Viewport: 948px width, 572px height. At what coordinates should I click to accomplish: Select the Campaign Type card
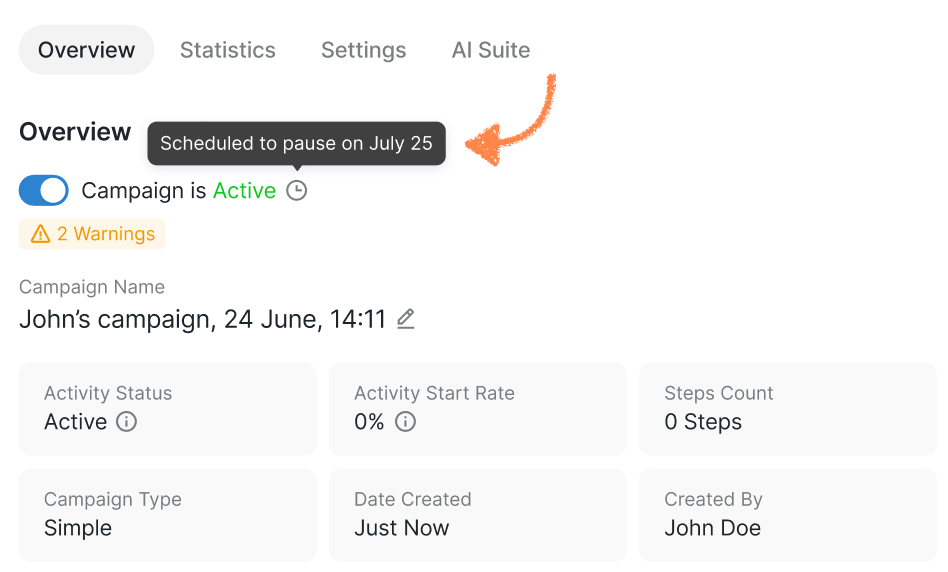(167, 514)
